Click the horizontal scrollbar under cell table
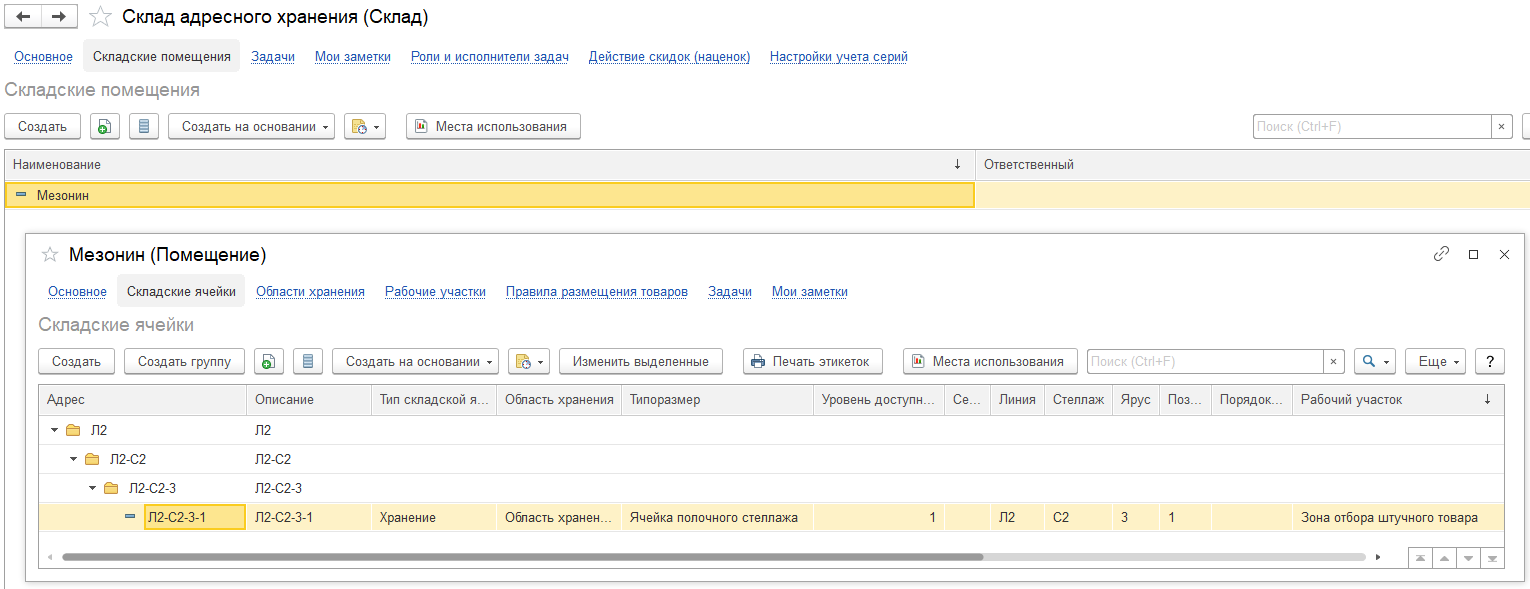 (520, 557)
